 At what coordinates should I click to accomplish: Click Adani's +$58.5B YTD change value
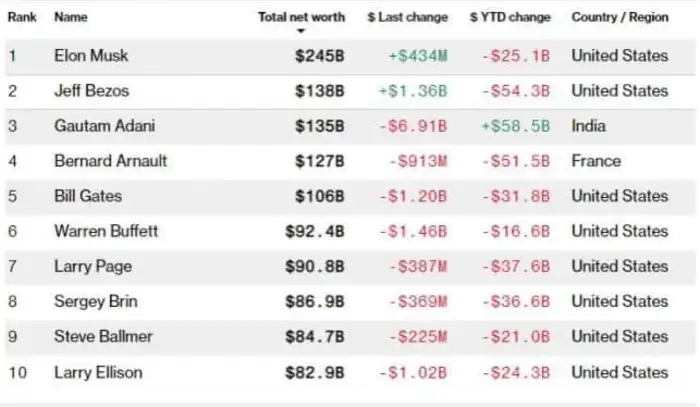coord(515,126)
